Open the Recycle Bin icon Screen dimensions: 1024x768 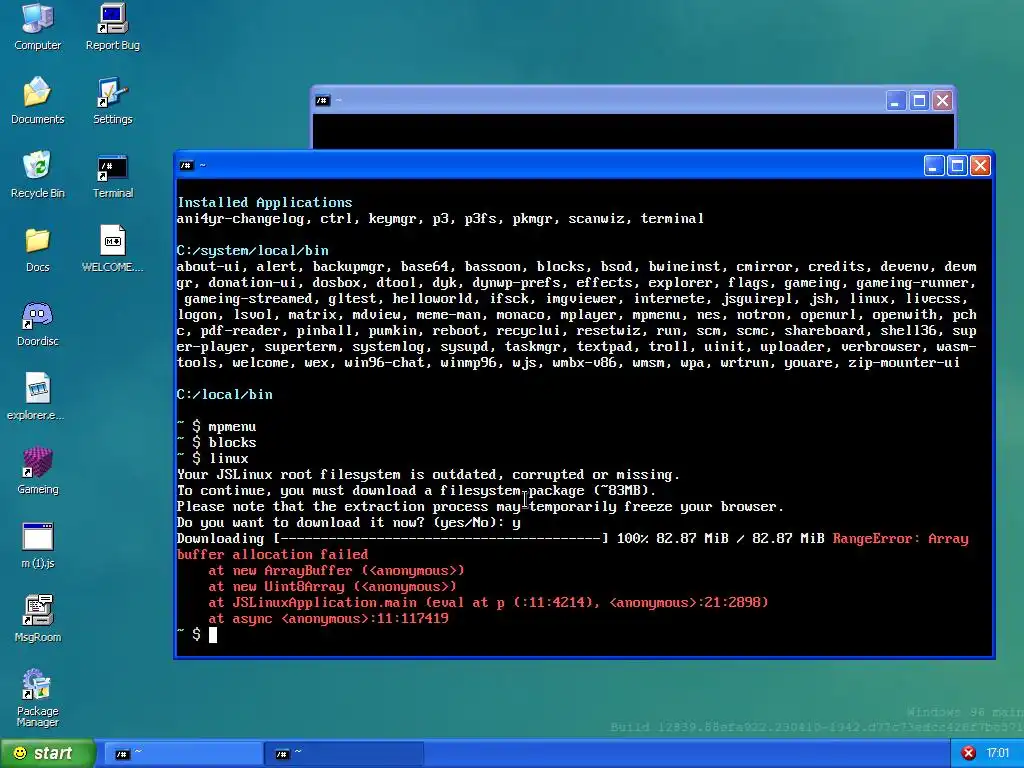[37, 174]
